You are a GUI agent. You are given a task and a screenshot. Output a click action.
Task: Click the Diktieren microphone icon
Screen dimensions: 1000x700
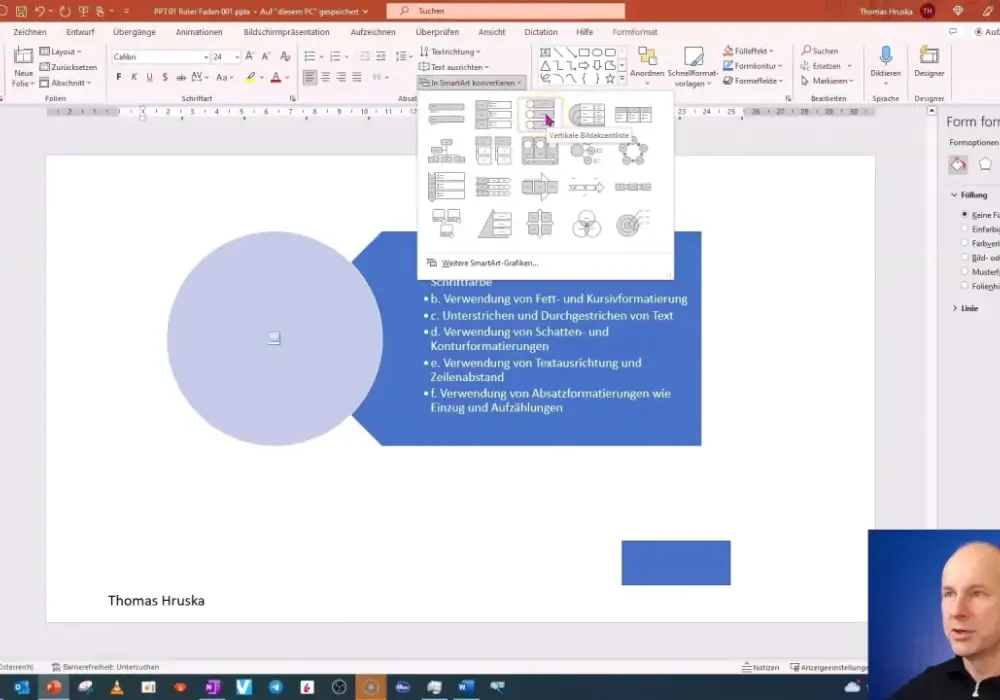point(885,56)
